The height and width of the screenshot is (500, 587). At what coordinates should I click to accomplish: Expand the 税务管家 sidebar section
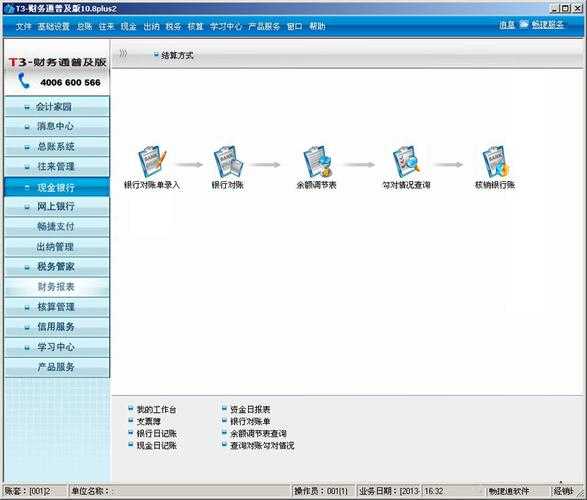(57, 267)
